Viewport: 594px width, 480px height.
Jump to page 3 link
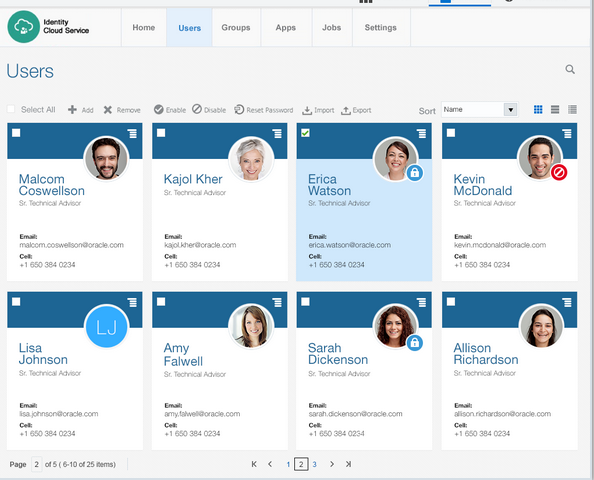(314, 464)
